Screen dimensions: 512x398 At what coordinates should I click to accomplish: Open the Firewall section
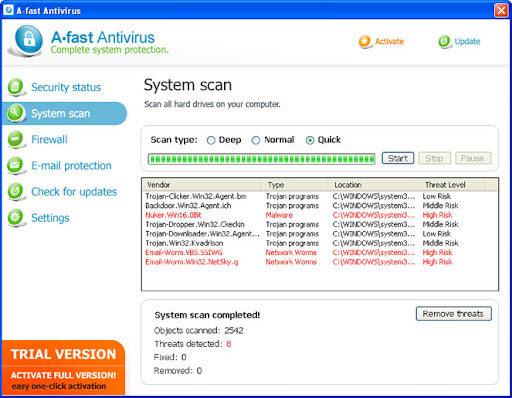pyautogui.click(x=49, y=139)
